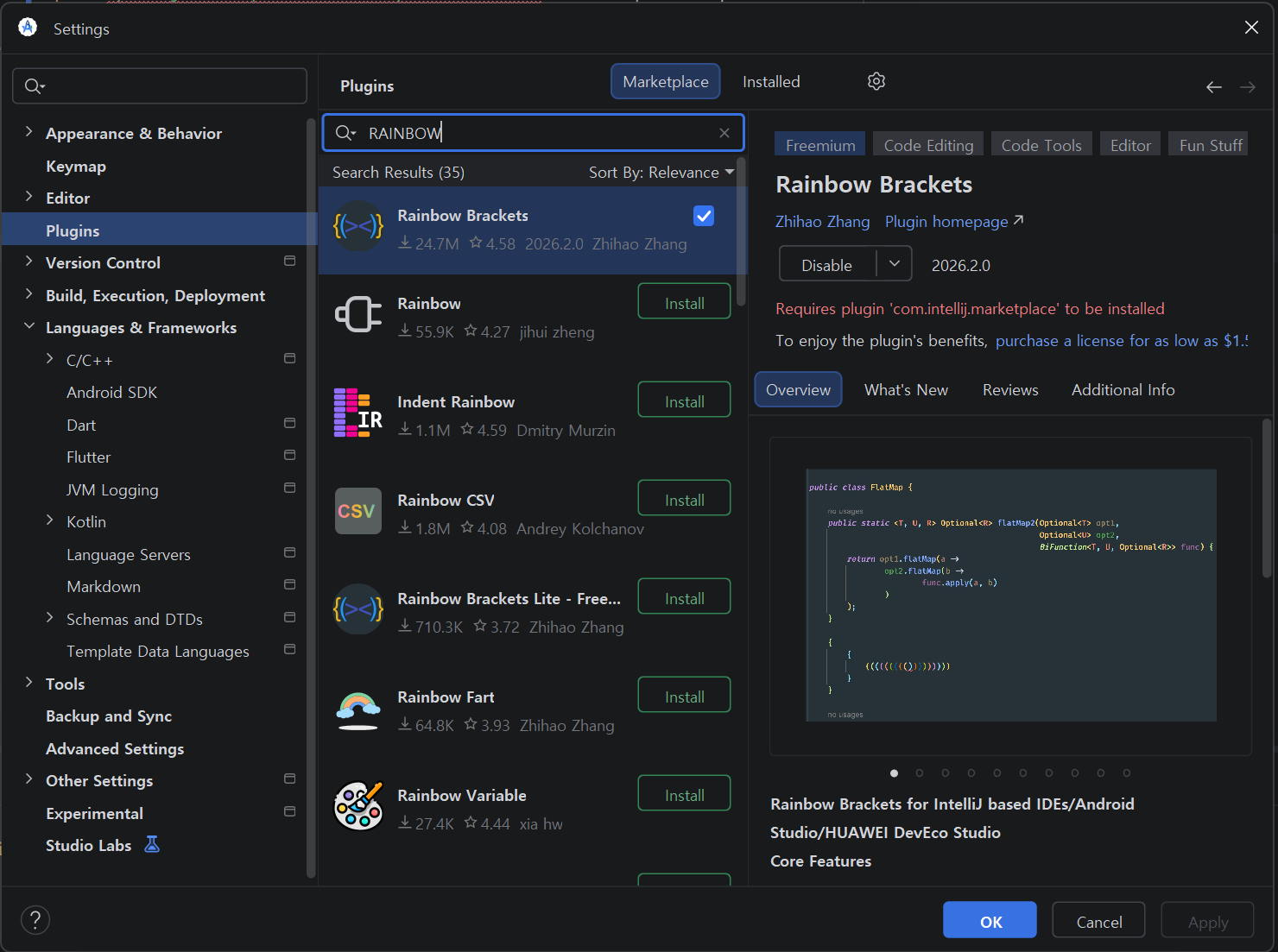Screen dimensions: 1278x952
Task: Install the Indent Rainbow plugin
Action: coord(684,400)
